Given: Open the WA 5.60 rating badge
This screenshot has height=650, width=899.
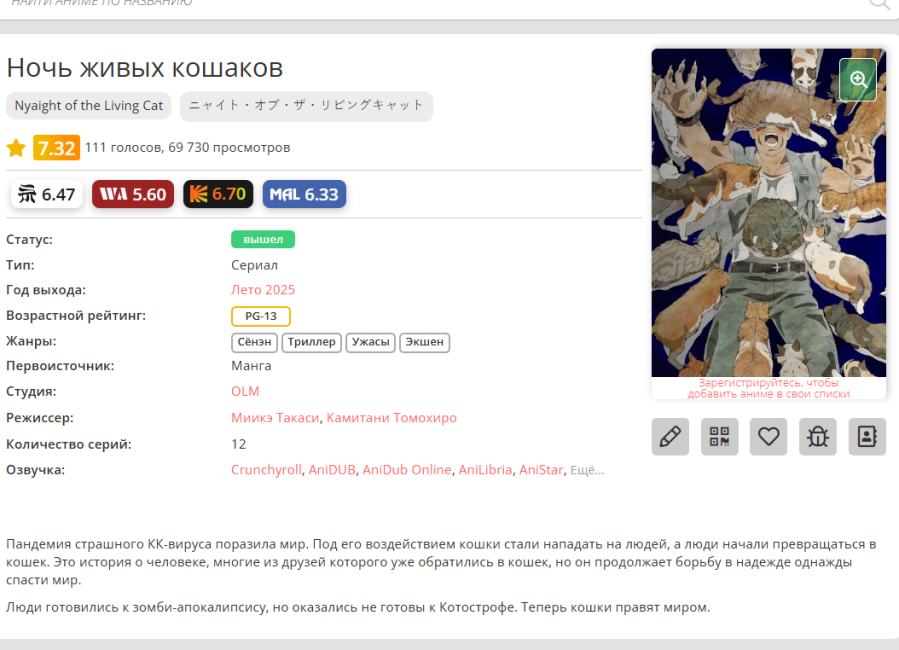Looking at the screenshot, I should pyautogui.click(x=133, y=194).
